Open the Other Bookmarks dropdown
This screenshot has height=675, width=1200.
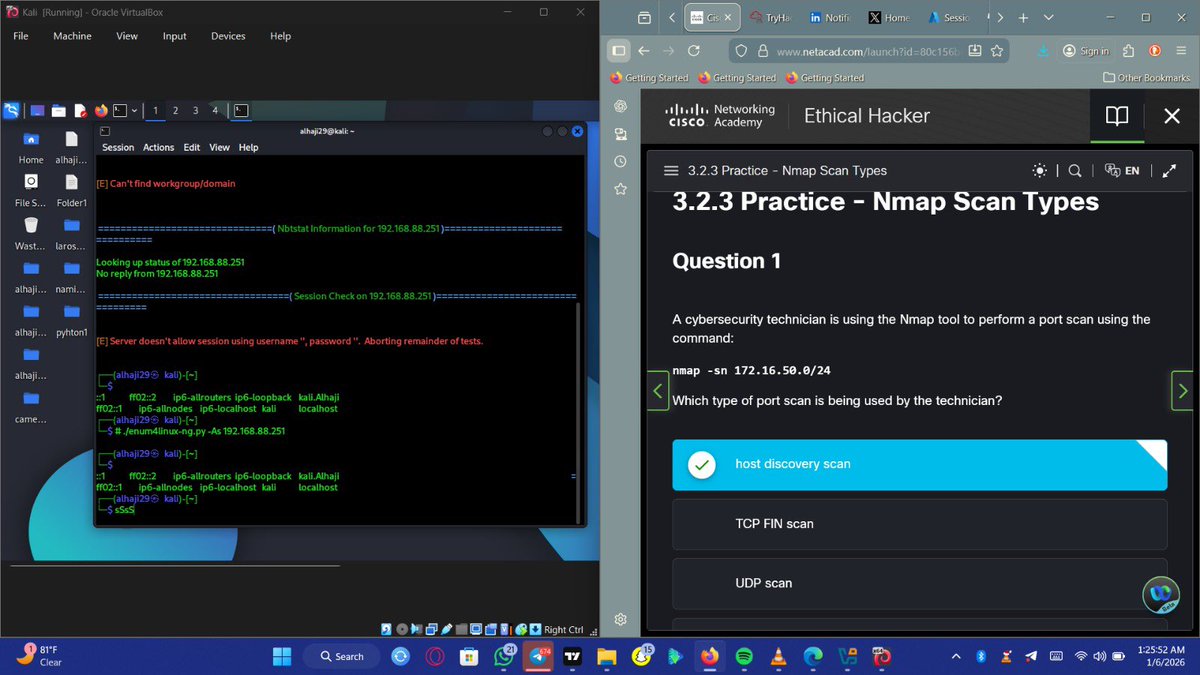tap(1146, 77)
